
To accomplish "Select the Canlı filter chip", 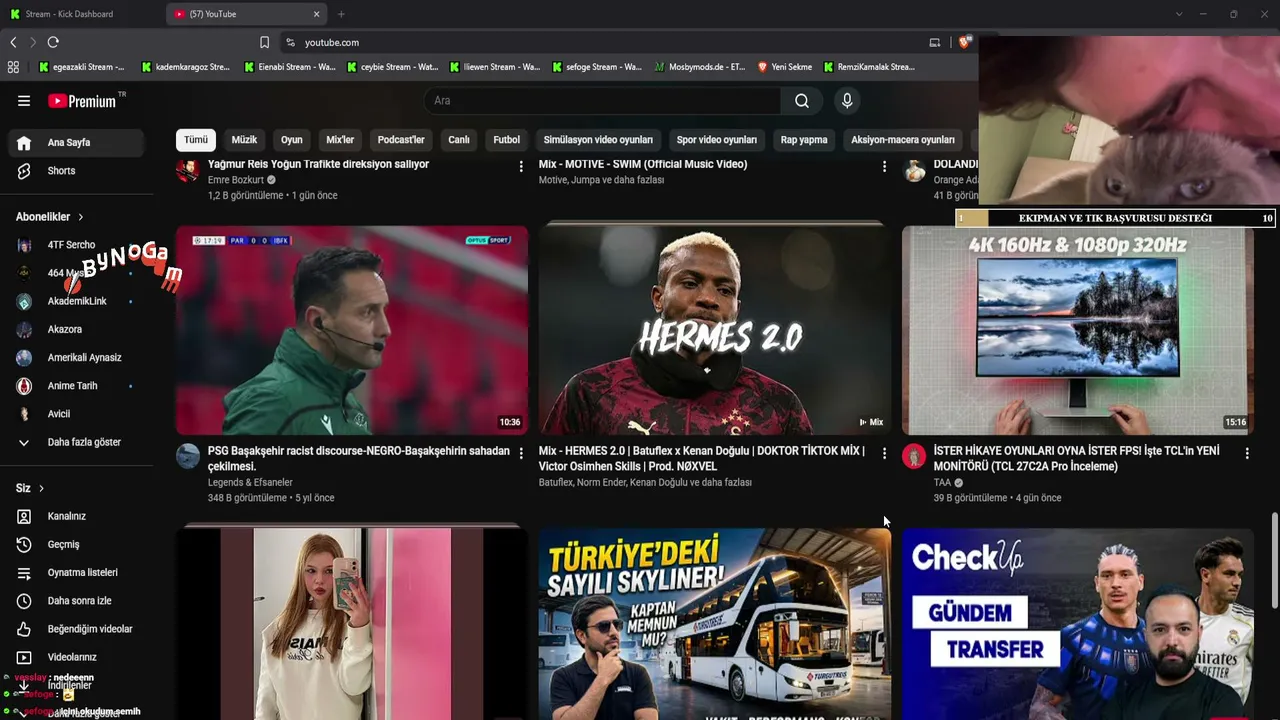I will click(459, 140).
